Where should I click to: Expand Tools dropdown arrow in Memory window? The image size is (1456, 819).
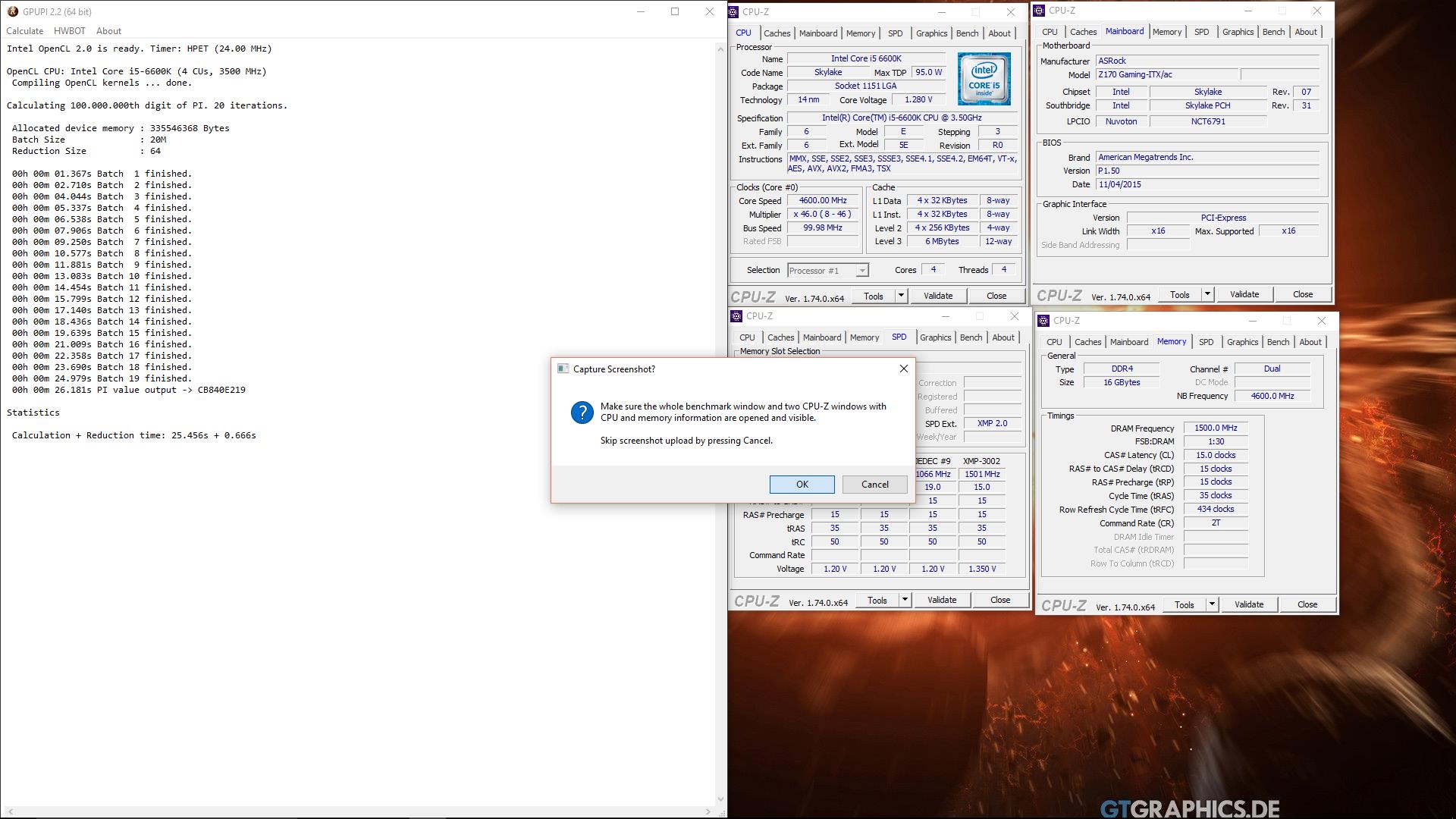[x=1212, y=604]
